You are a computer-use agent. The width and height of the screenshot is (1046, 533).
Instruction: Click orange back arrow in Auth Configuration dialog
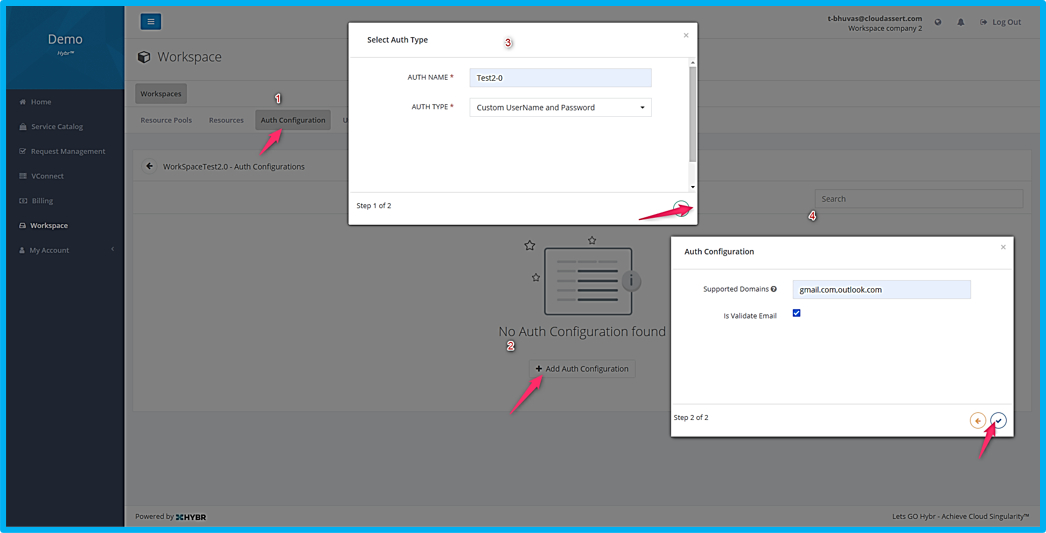(978, 421)
